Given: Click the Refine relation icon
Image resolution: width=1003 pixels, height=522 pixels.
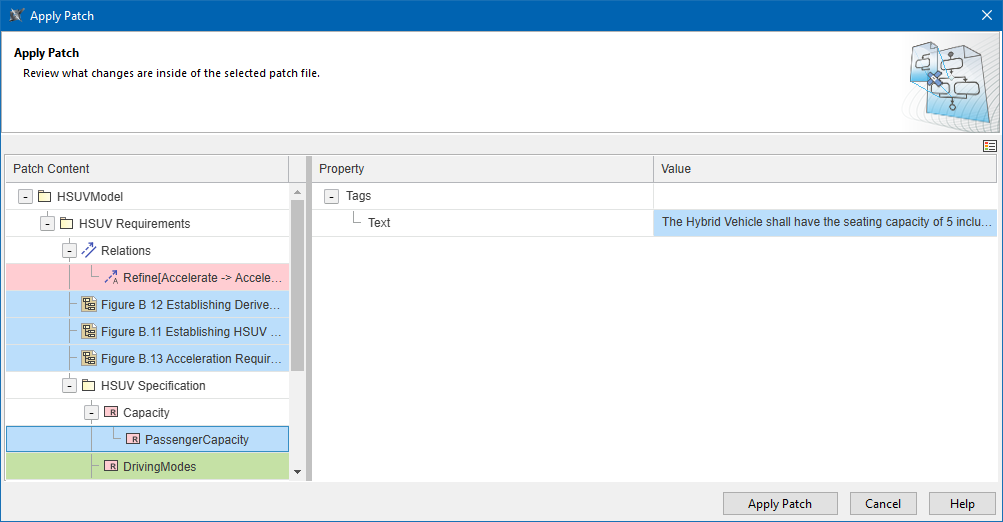Looking at the screenshot, I should coord(110,278).
